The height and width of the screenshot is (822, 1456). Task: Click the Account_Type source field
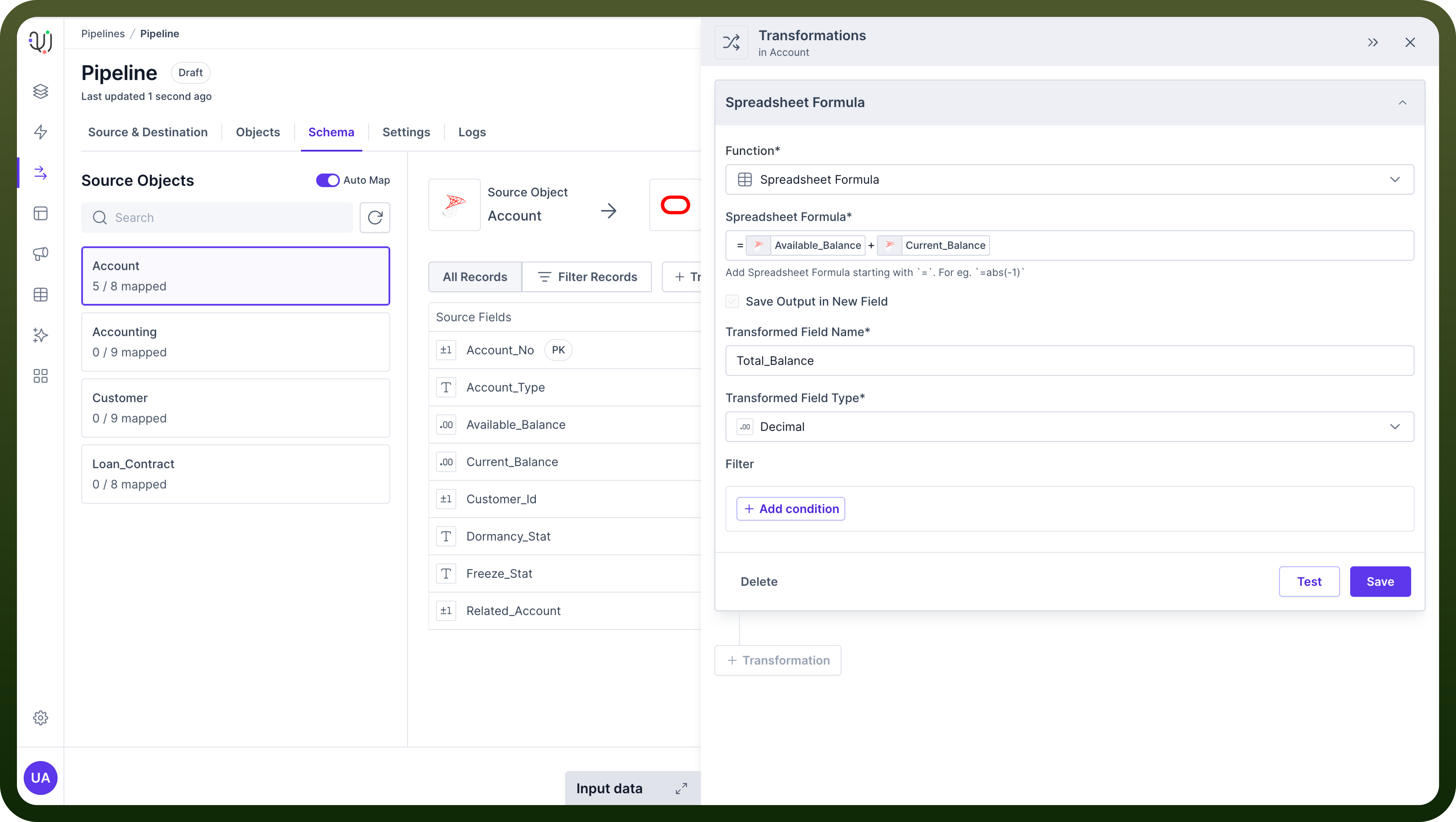point(565,387)
